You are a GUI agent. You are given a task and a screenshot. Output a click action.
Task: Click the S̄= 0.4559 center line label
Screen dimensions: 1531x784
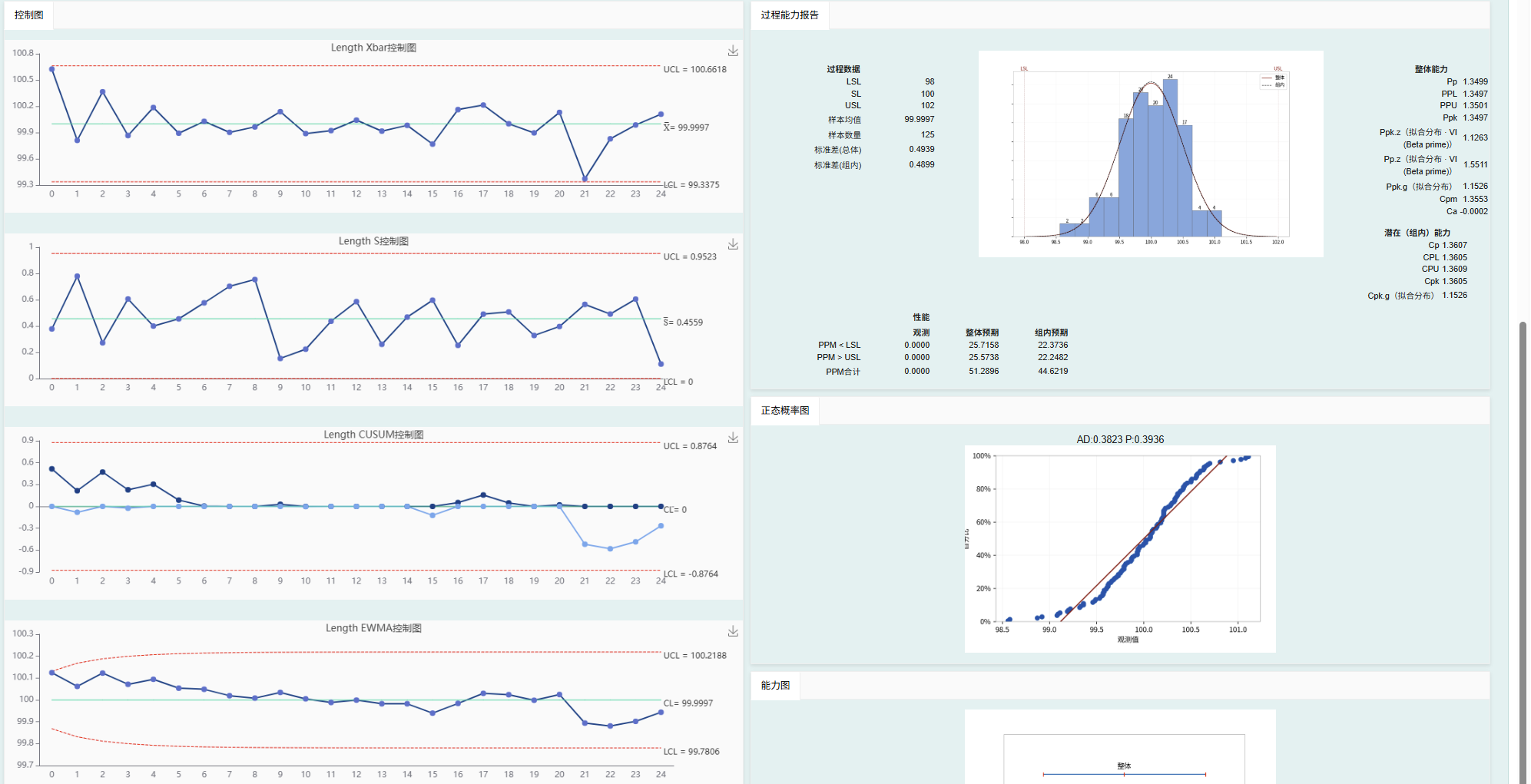(x=684, y=323)
